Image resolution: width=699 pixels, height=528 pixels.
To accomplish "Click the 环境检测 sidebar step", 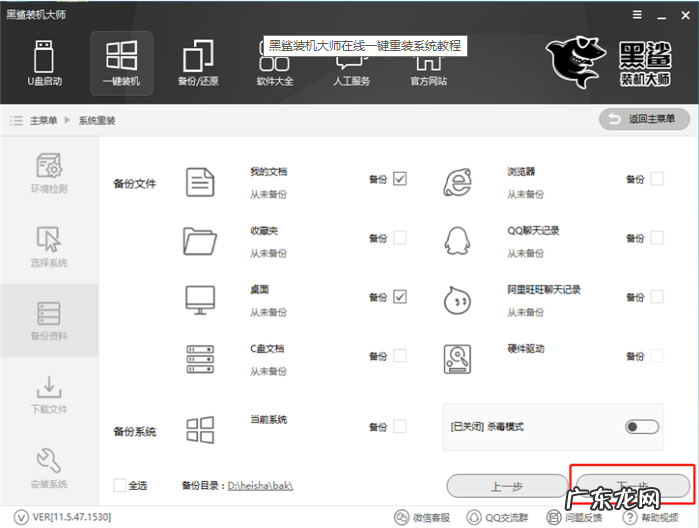I will tap(49, 173).
